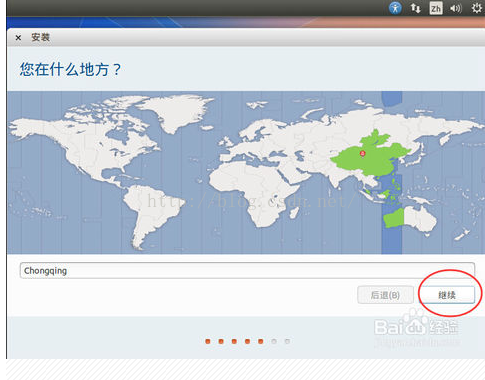Click the 后退(B) back button

[x=385, y=295]
